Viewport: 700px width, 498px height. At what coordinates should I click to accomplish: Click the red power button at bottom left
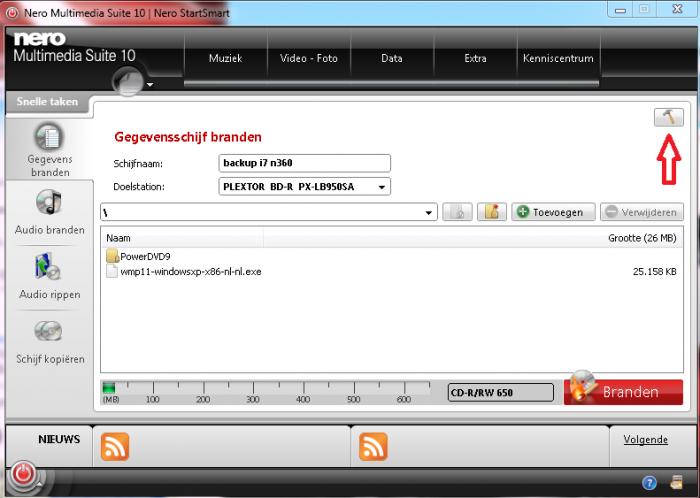tap(23, 475)
